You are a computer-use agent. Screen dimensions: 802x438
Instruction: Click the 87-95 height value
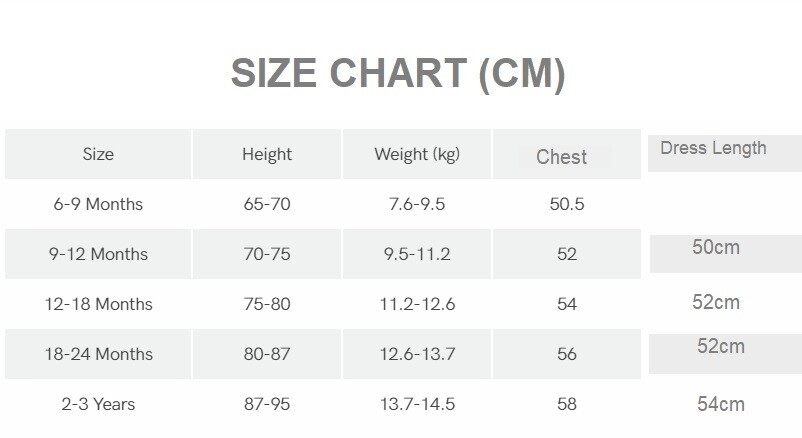267,404
